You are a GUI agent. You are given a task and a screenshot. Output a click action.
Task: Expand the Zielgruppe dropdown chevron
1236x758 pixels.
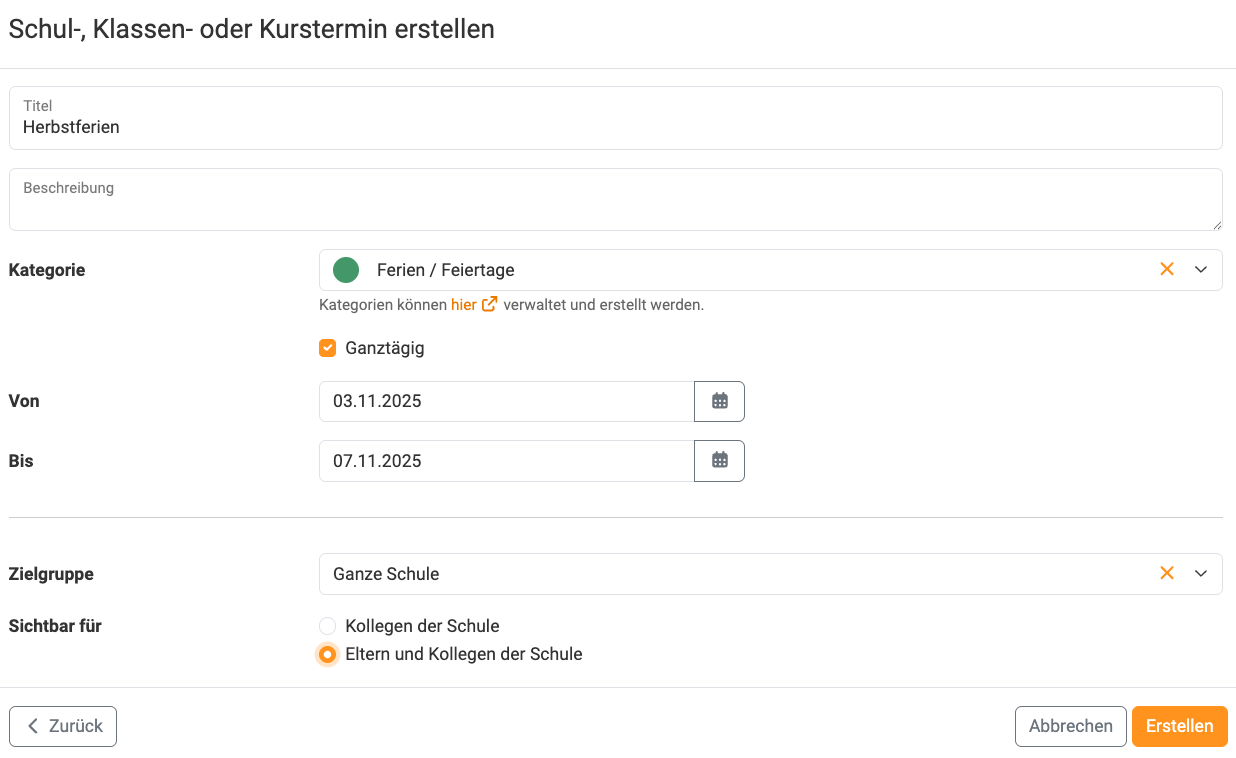pyautogui.click(x=1201, y=573)
